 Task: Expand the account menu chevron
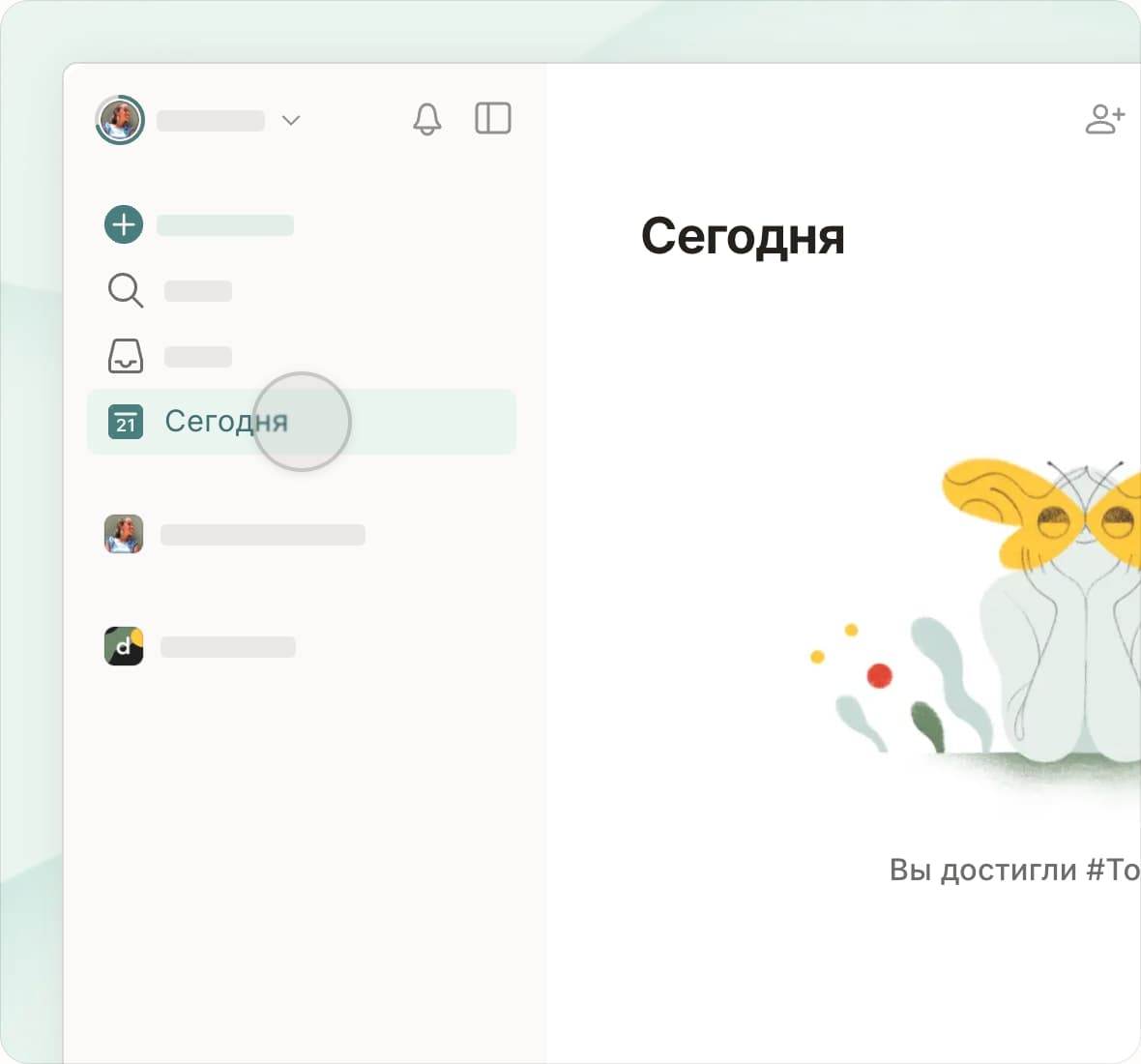[290, 121]
